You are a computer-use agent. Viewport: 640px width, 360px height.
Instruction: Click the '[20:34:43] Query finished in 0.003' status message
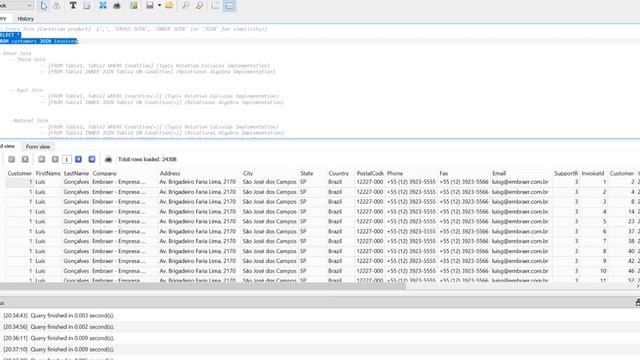click(x=59, y=316)
